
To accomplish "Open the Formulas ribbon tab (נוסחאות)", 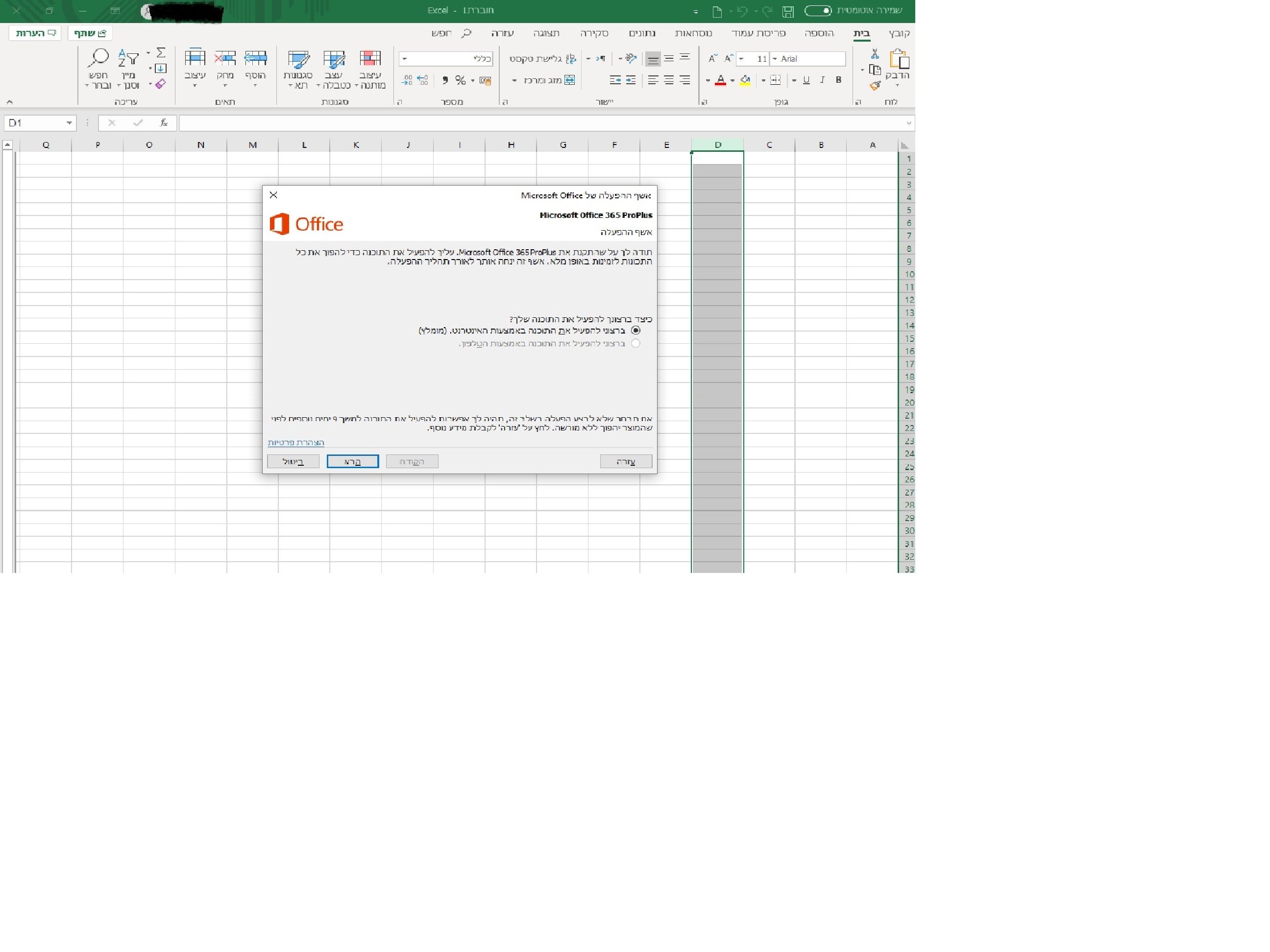I will pos(693,33).
